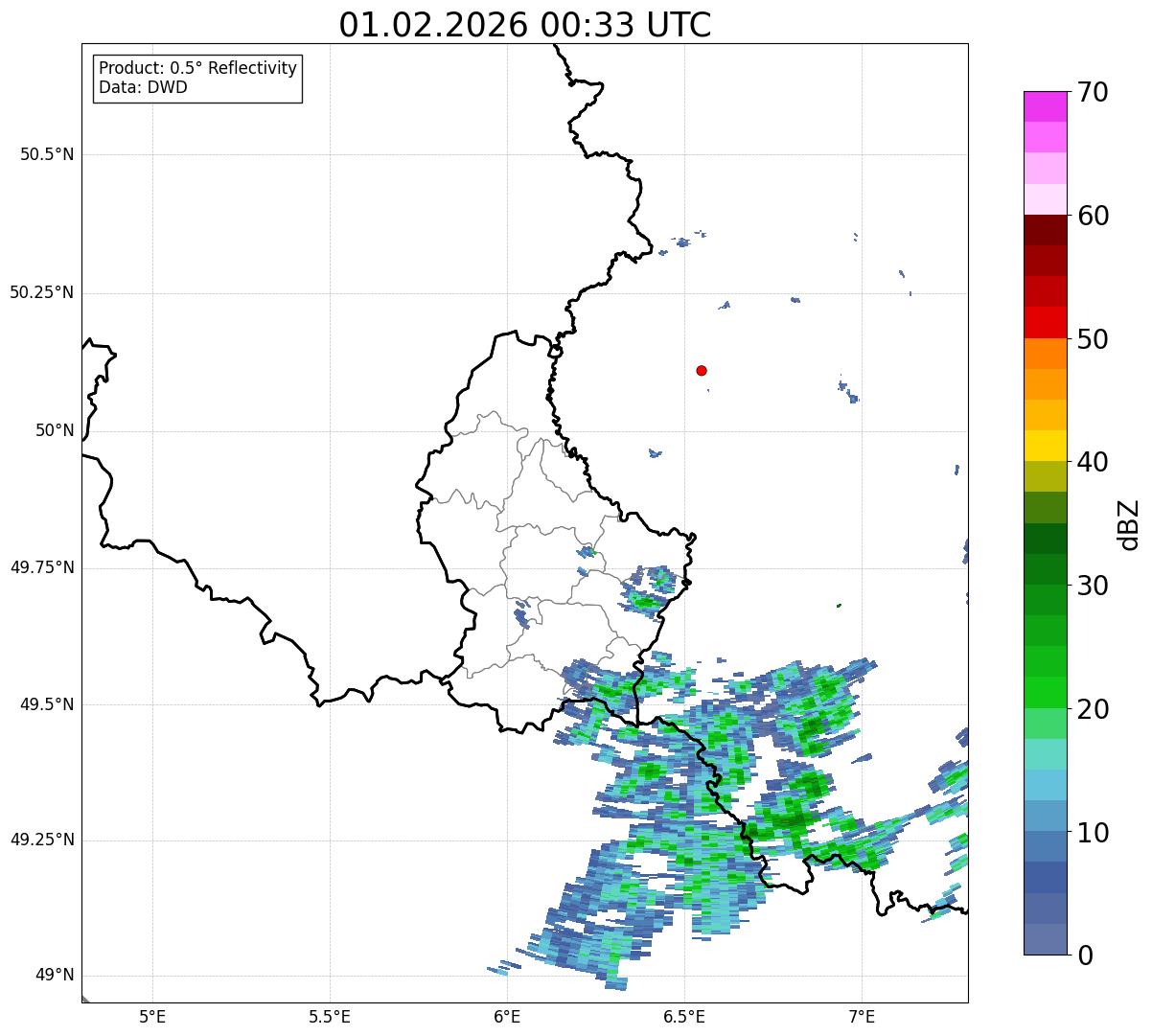The height and width of the screenshot is (1036, 1152).
Task: Click colorbar tick label 20
Action: tap(1093, 709)
